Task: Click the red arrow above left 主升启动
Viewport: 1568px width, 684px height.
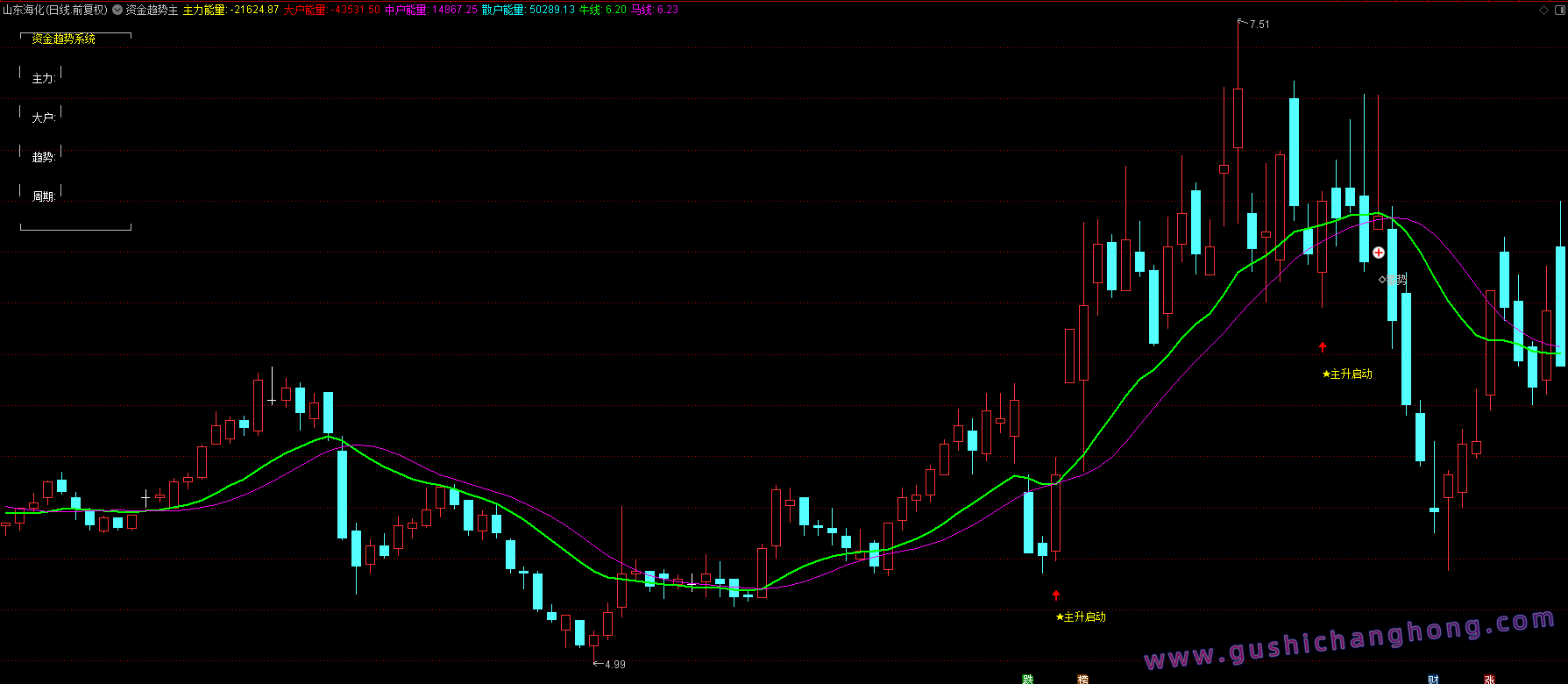Action: (1056, 595)
